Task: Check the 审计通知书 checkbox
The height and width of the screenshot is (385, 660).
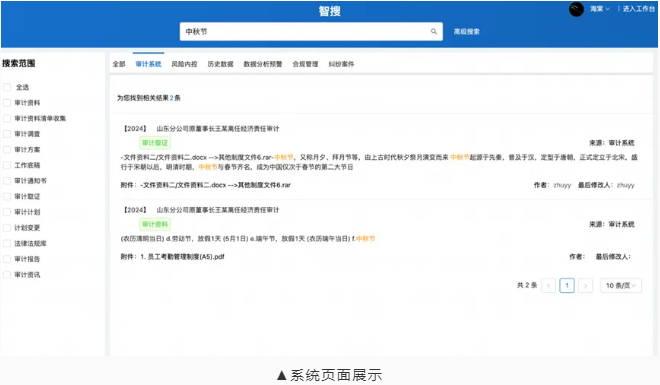Action: (x=7, y=181)
